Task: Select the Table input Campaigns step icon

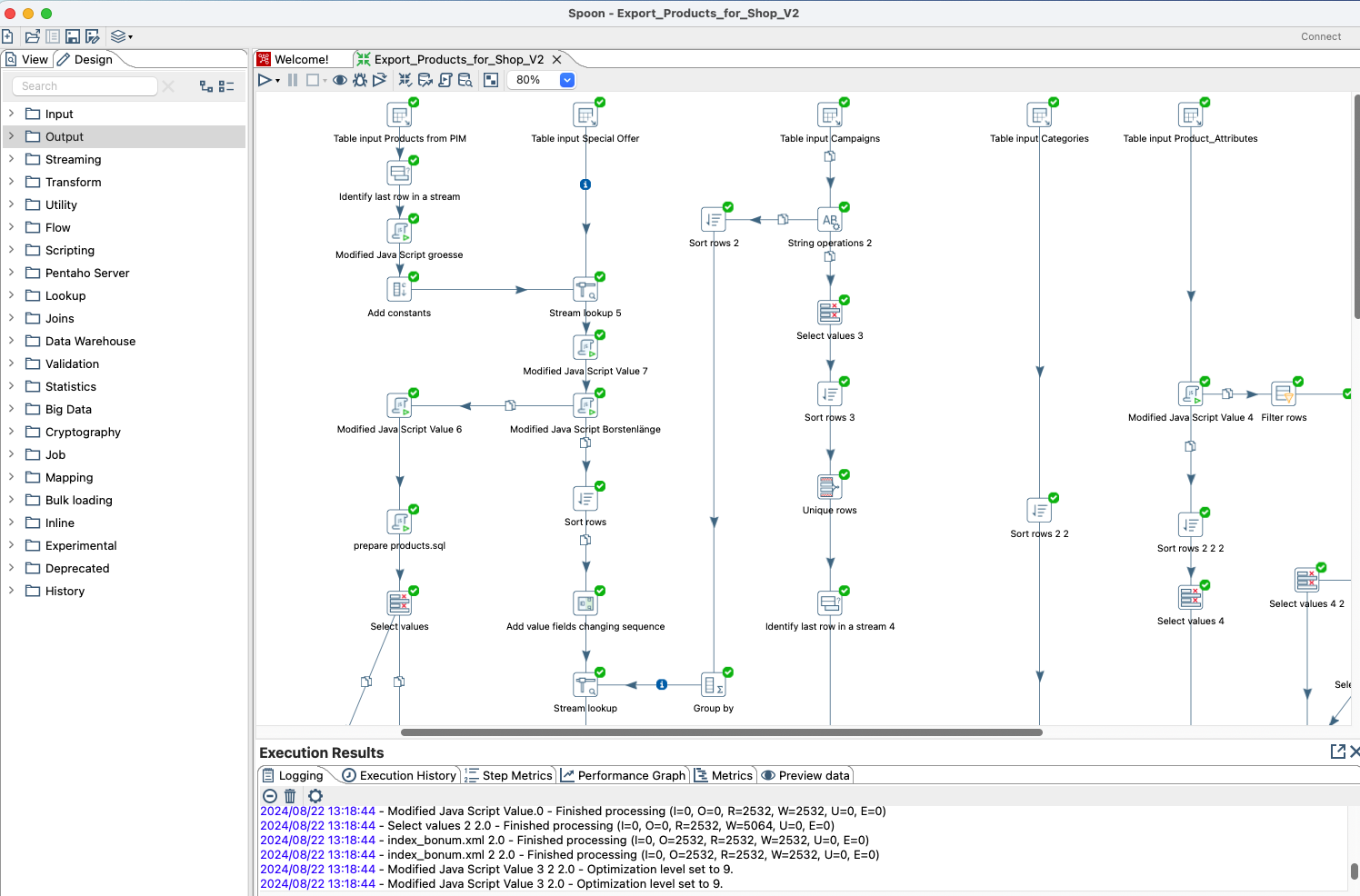Action: click(830, 115)
